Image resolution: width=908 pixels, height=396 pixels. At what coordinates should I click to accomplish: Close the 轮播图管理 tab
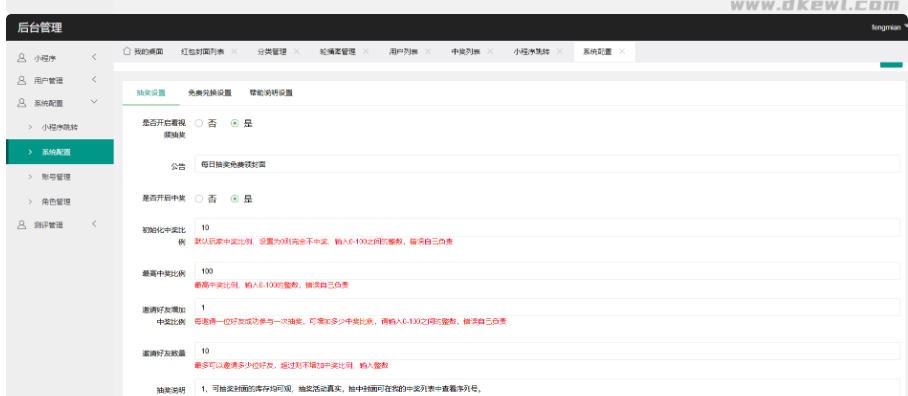(365, 52)
